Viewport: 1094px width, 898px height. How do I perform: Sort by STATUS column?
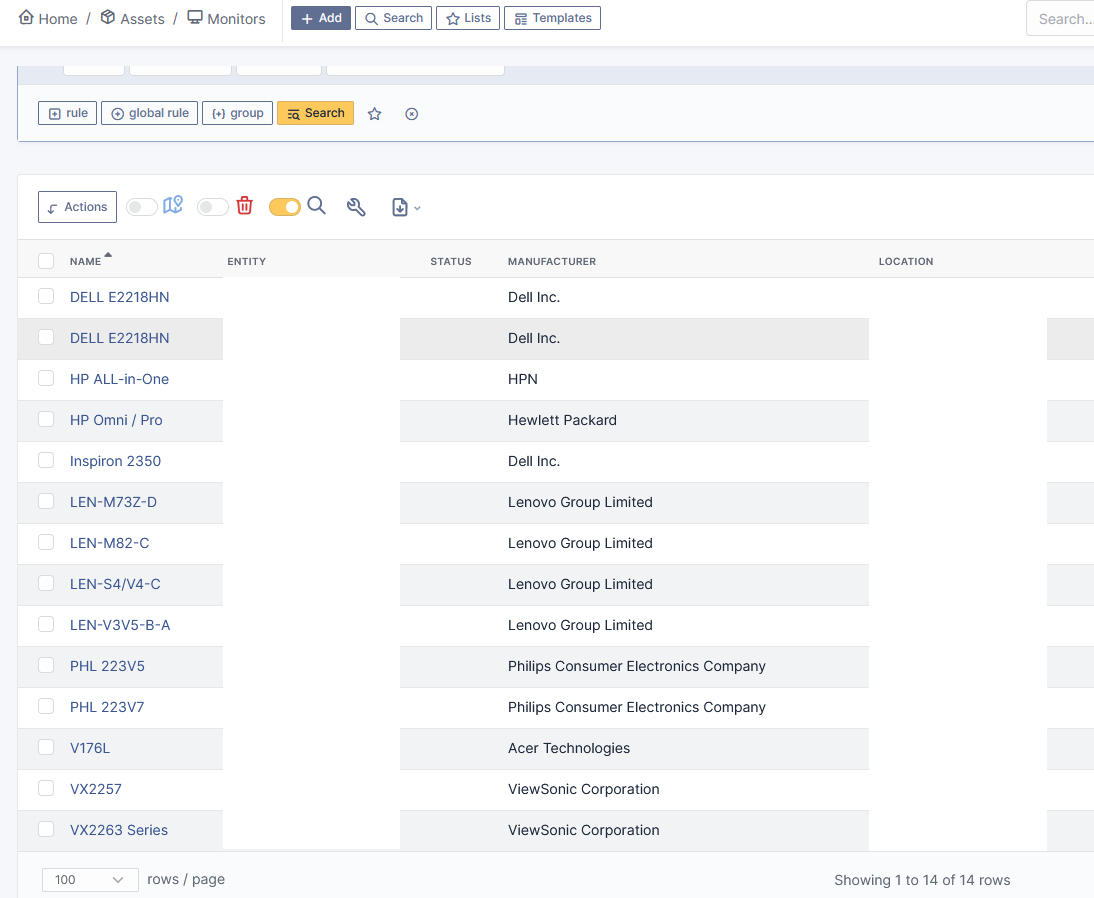[451, 261]
